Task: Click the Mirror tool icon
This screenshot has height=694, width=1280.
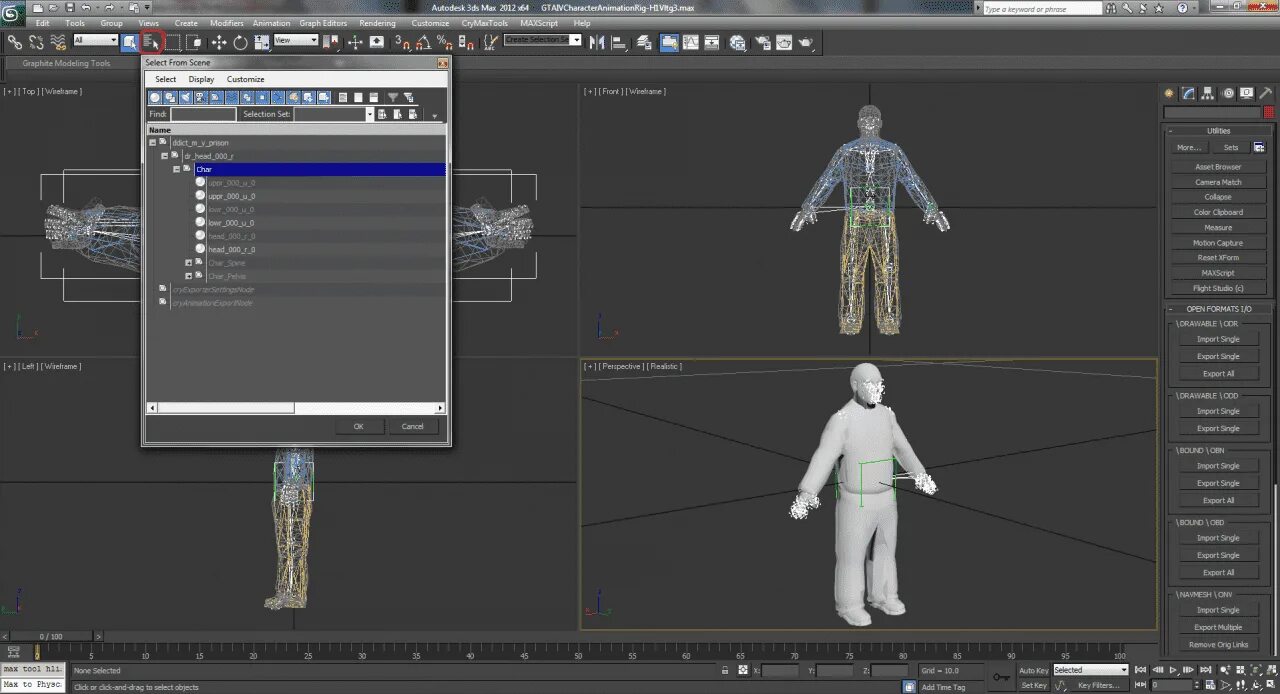Action: 595,42
